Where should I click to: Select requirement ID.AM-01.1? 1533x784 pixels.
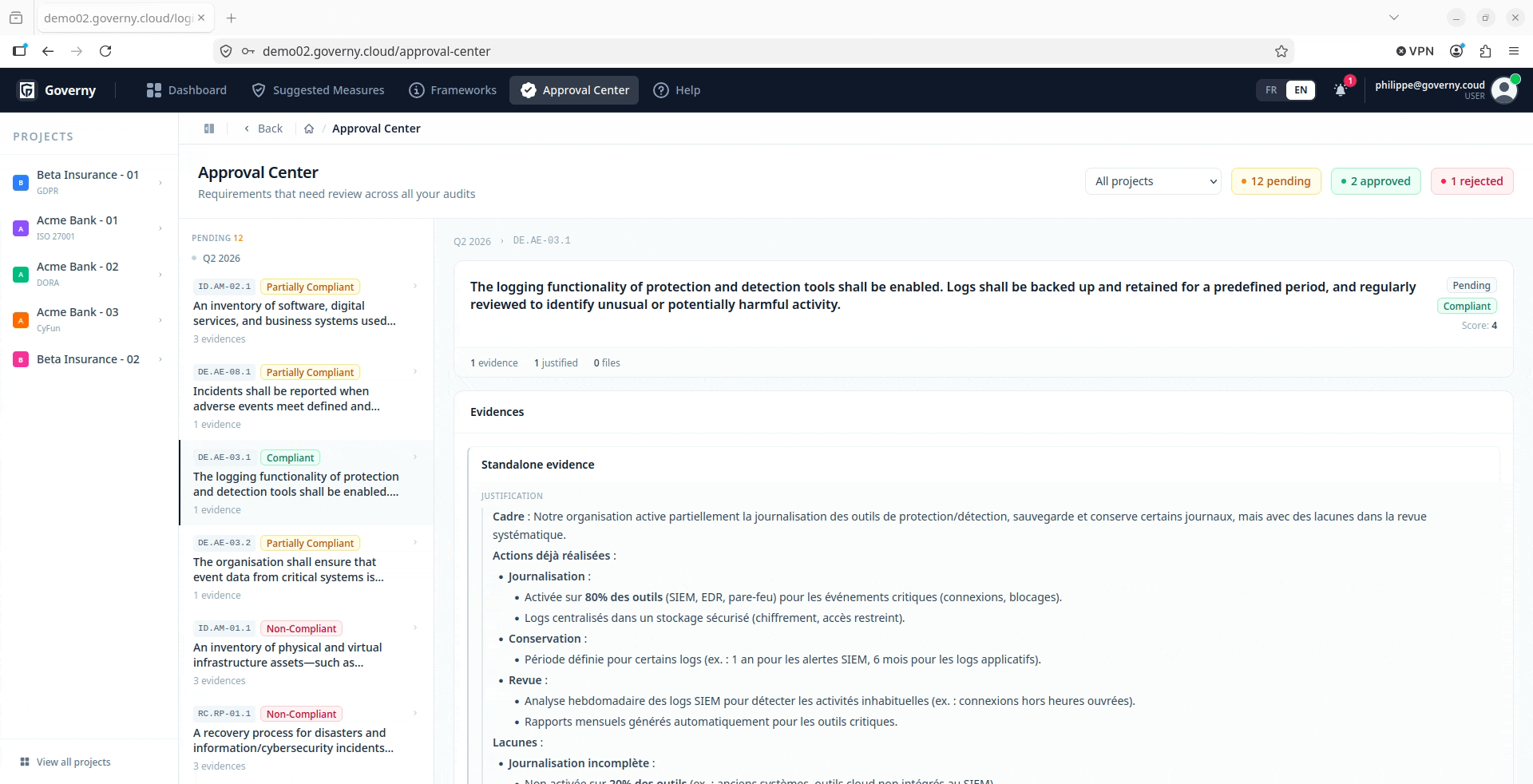(x=307, y=653)
